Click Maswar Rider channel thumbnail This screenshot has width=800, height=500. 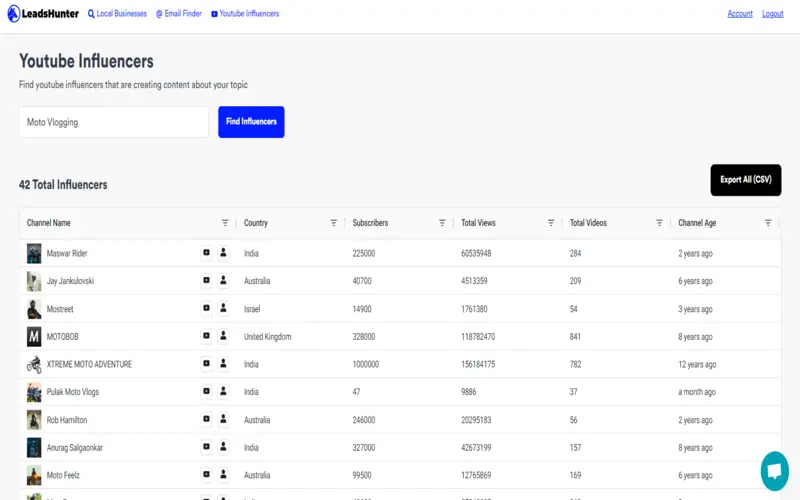click(x=34, y=253)
